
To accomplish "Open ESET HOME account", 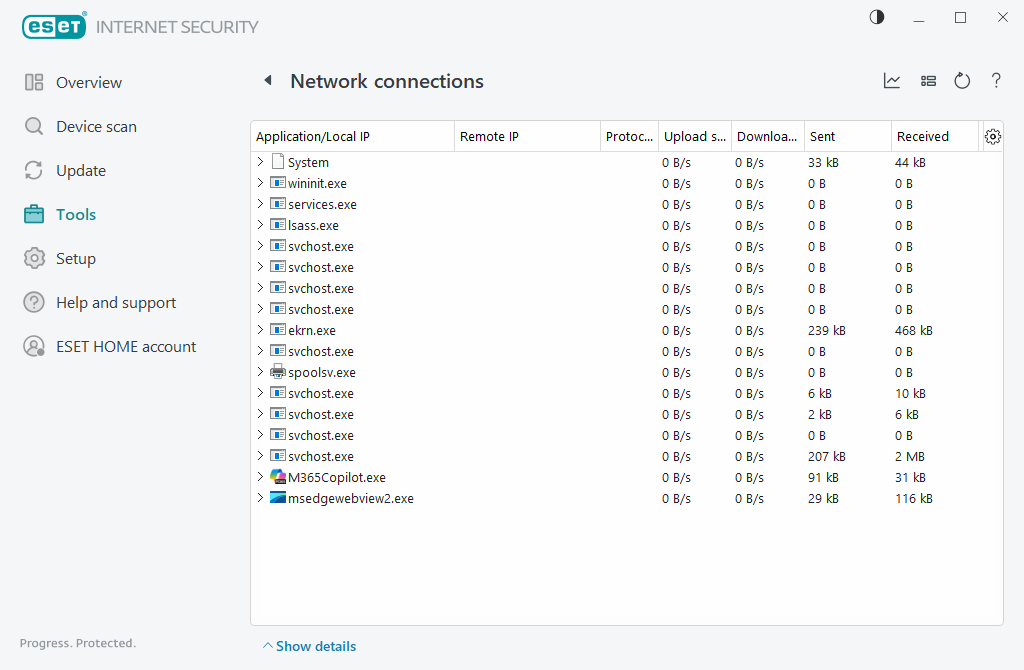I will pos(126,346).
